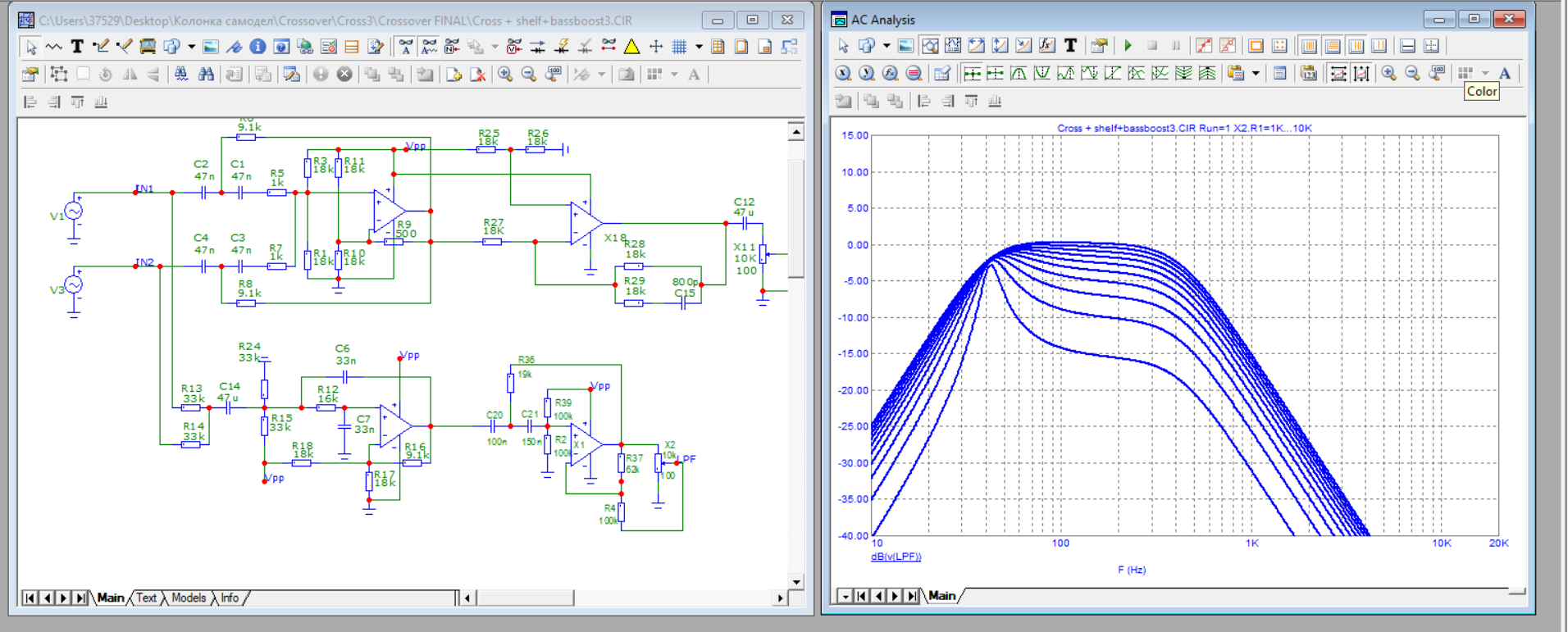Click align bottom icon in schematic window

tap(101, 102)
